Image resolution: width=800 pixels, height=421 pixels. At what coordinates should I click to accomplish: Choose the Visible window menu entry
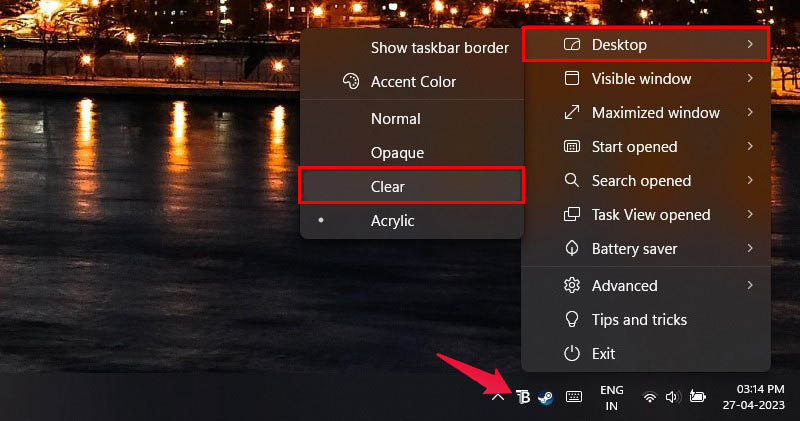646,78
